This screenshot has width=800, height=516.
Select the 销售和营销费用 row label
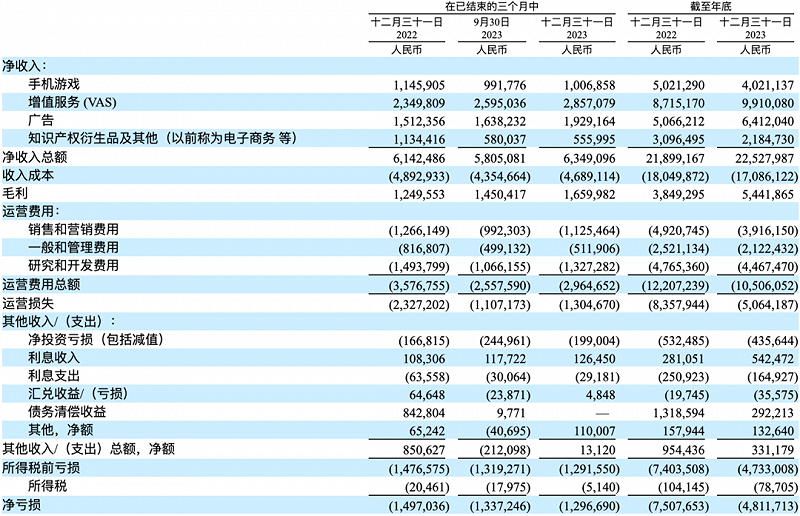pyautogui.click(x=73, y=230)
